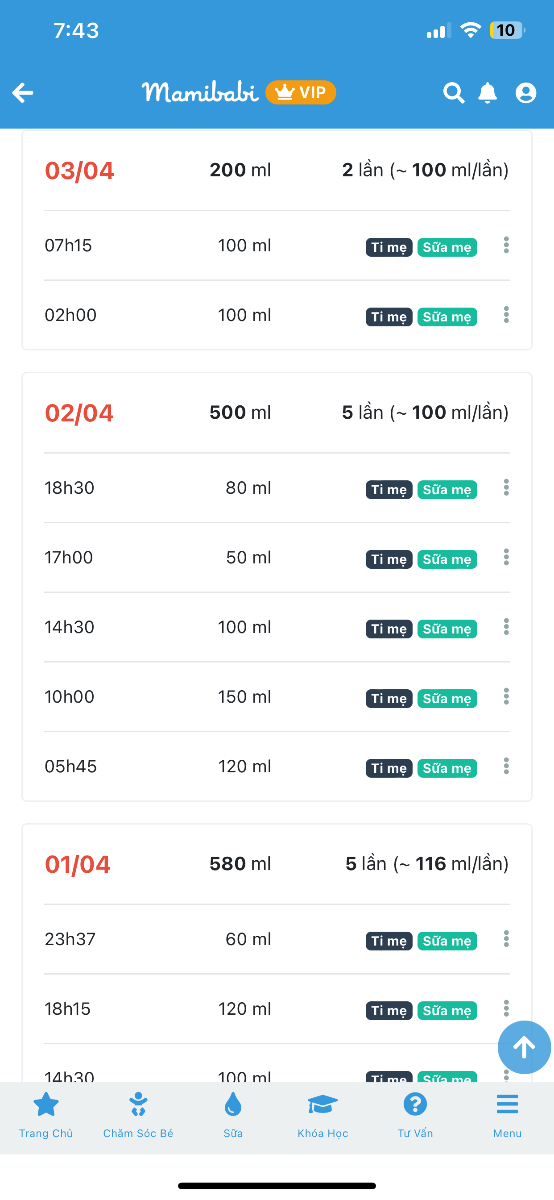Tap the scroll-to-top arrow button

[524, 1047]
